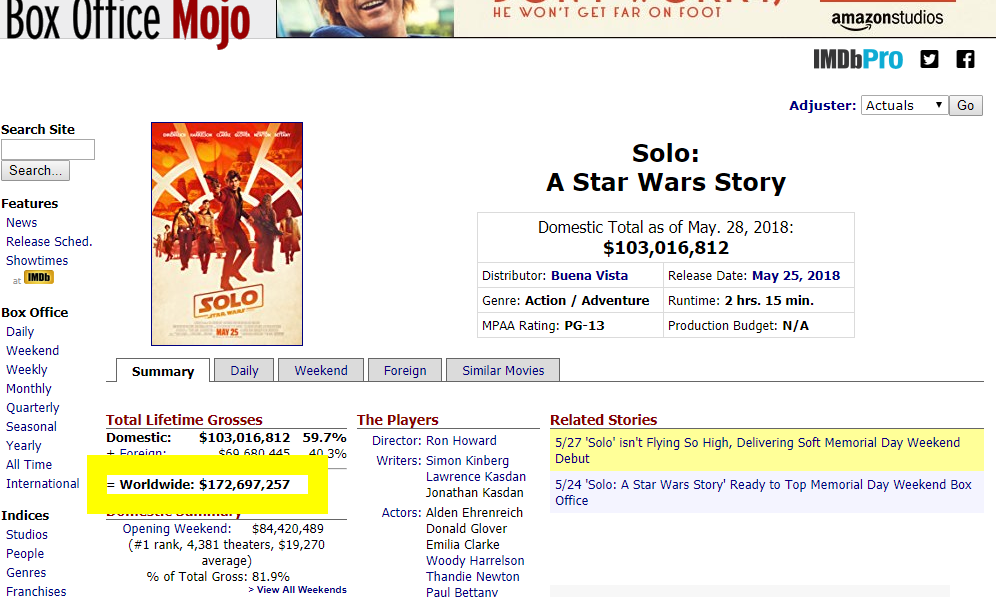The image size is (996, 597).
Task: Open News in Features sidebar
Action: 22,223
